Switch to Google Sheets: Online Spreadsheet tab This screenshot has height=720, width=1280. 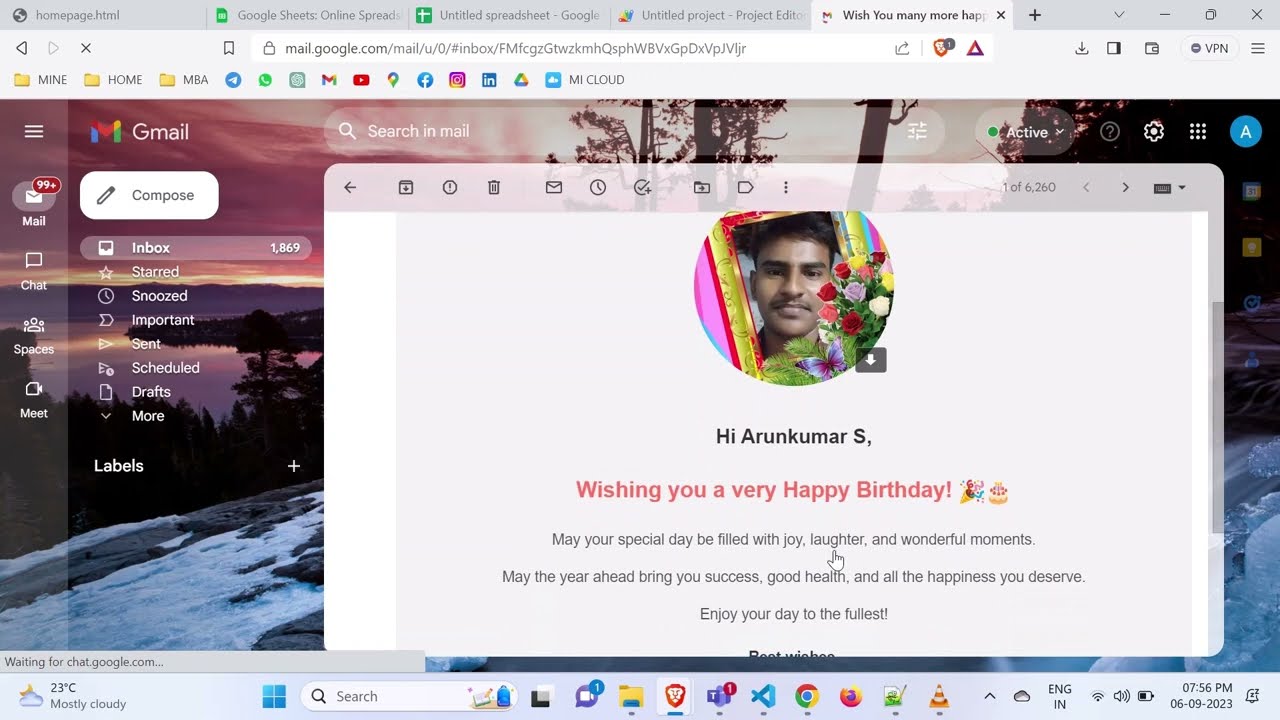coord(308,15)
